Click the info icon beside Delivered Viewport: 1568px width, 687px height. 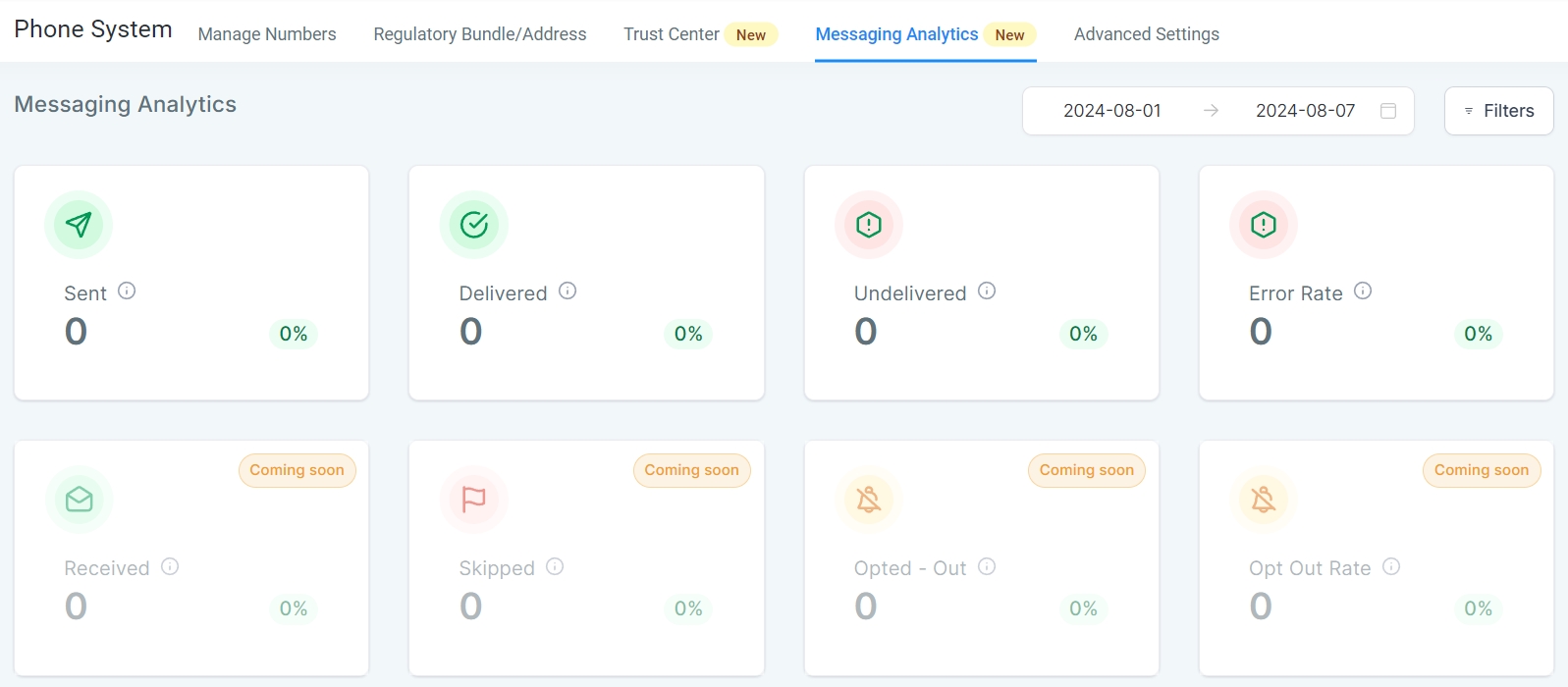(568, 291)
